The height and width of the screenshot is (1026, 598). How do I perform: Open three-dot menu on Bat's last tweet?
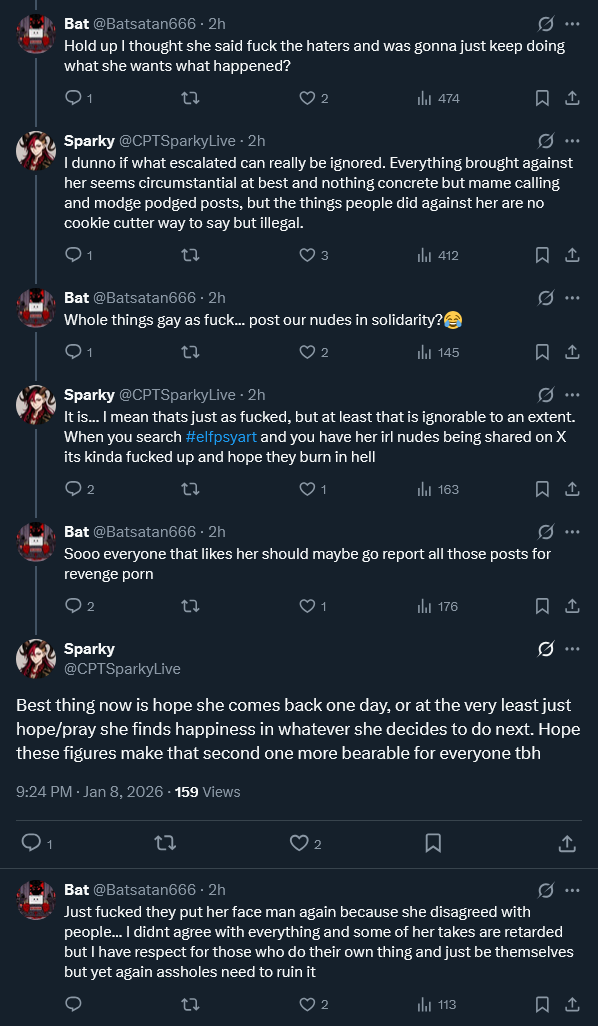572,890
